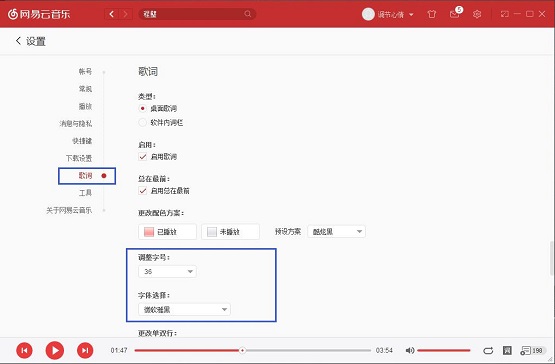Click the 已播放 color button

tap(167, 232)
